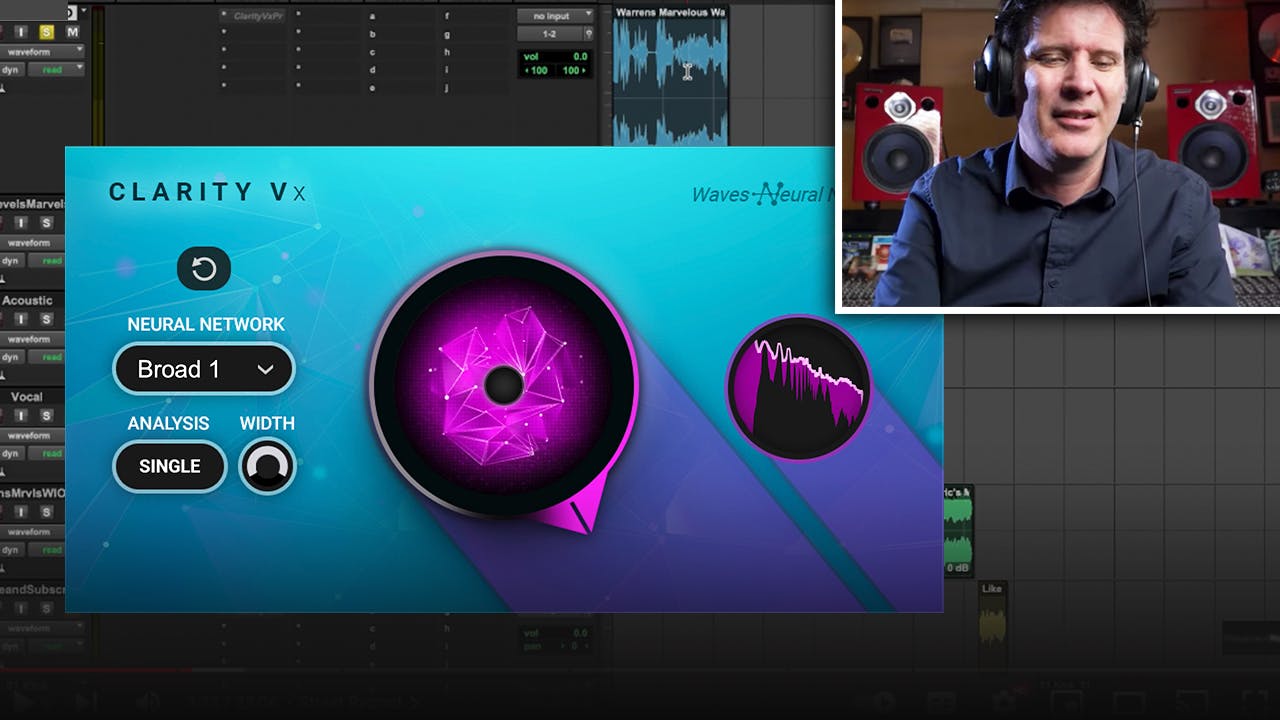Open the 1-2 output selector
This screenshot has height=720, width=1280.
tap(549, 33)
